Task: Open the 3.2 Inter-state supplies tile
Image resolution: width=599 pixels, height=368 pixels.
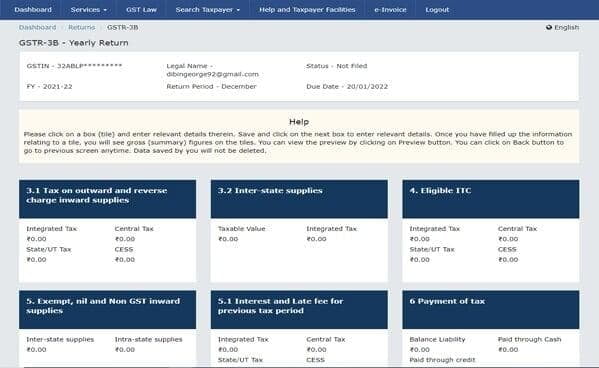Action: (x=299, y=199)
